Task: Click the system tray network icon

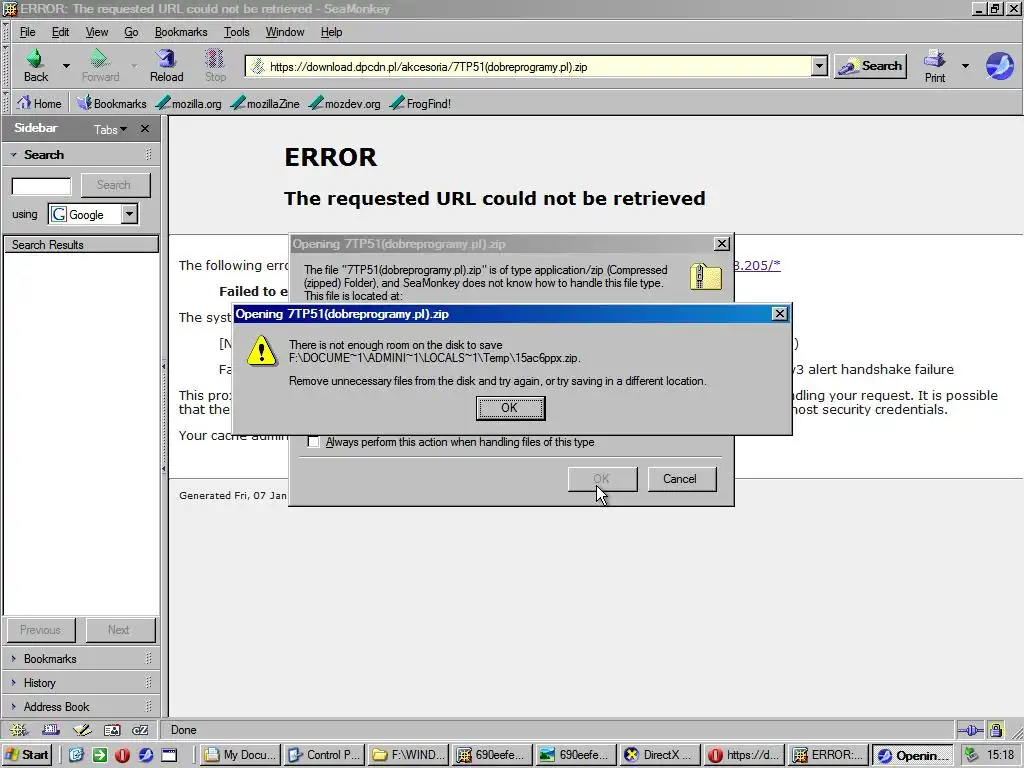Action: point(971,755)
